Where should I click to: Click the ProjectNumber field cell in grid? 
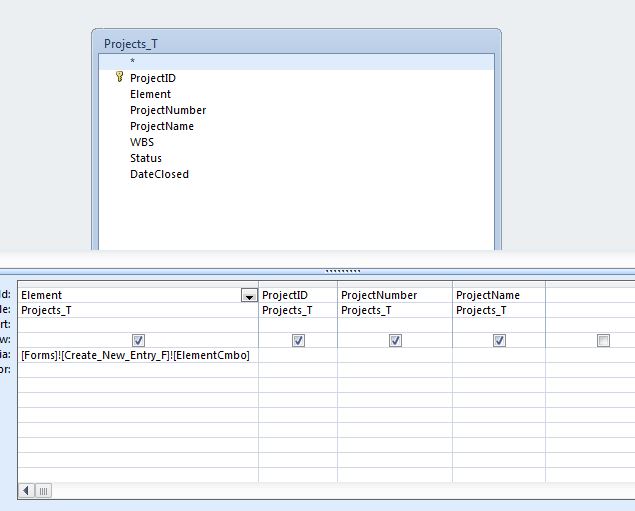pos(395,295)
